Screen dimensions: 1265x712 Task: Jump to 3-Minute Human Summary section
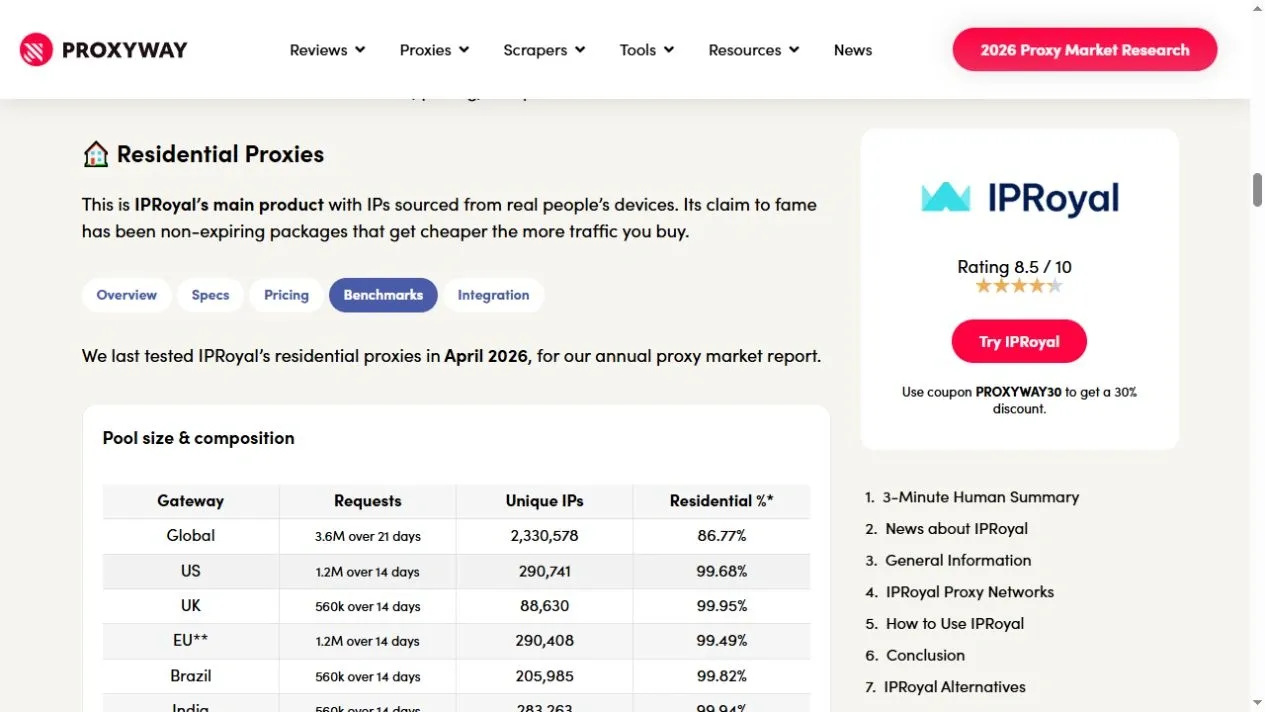[980, 497]
